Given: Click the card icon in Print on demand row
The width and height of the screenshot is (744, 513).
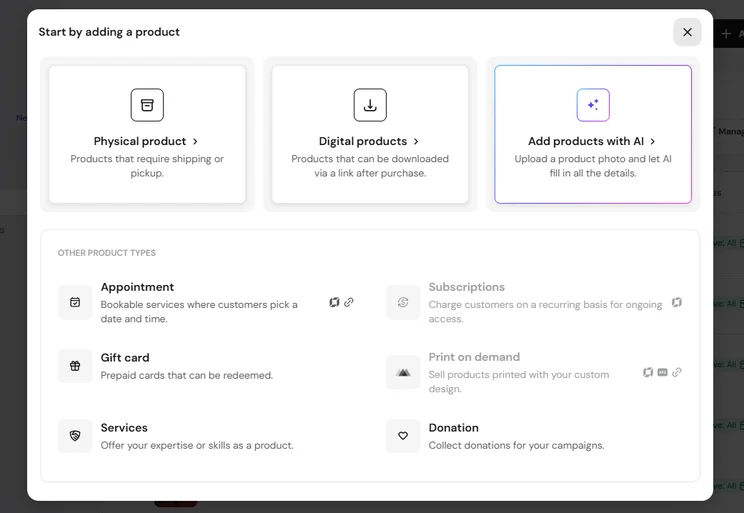Looking at the screenshot, I should pos(662,372).
